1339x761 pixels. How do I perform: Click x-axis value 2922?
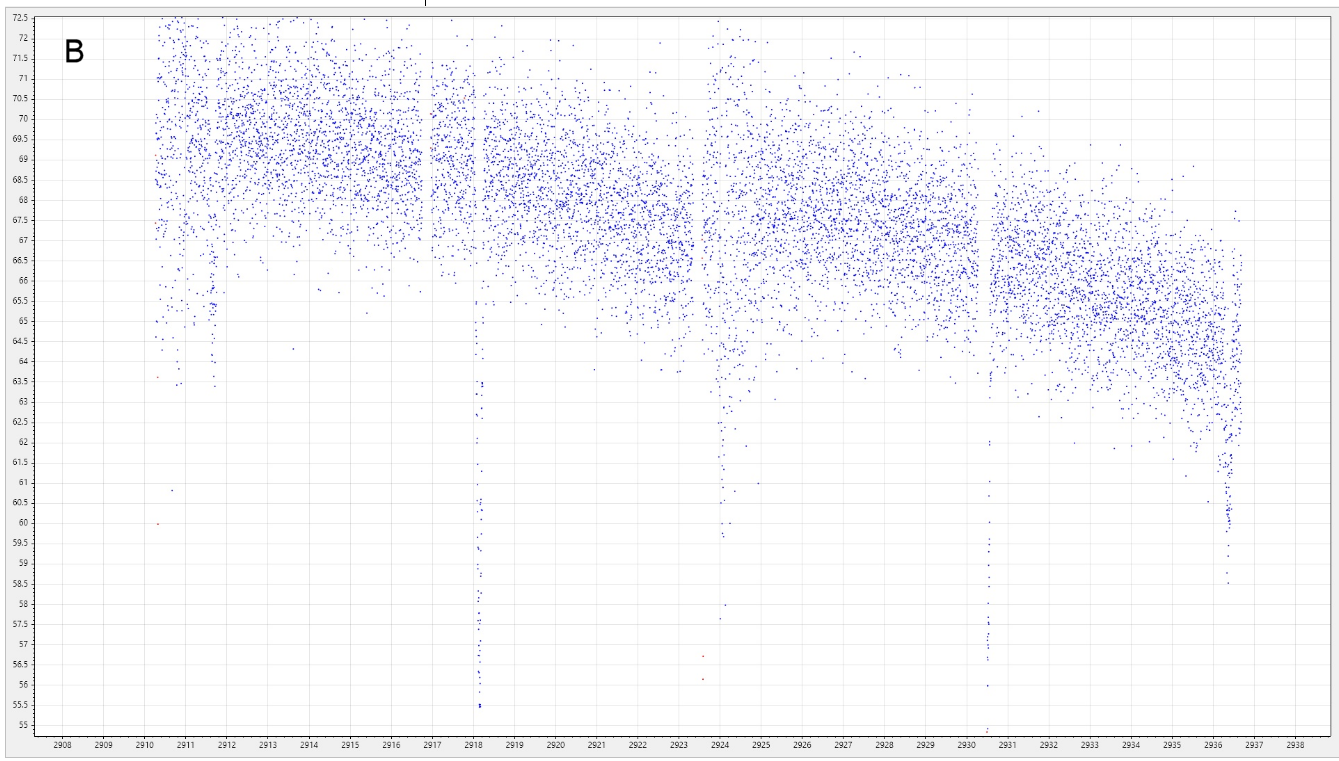(x=638, y=745)
